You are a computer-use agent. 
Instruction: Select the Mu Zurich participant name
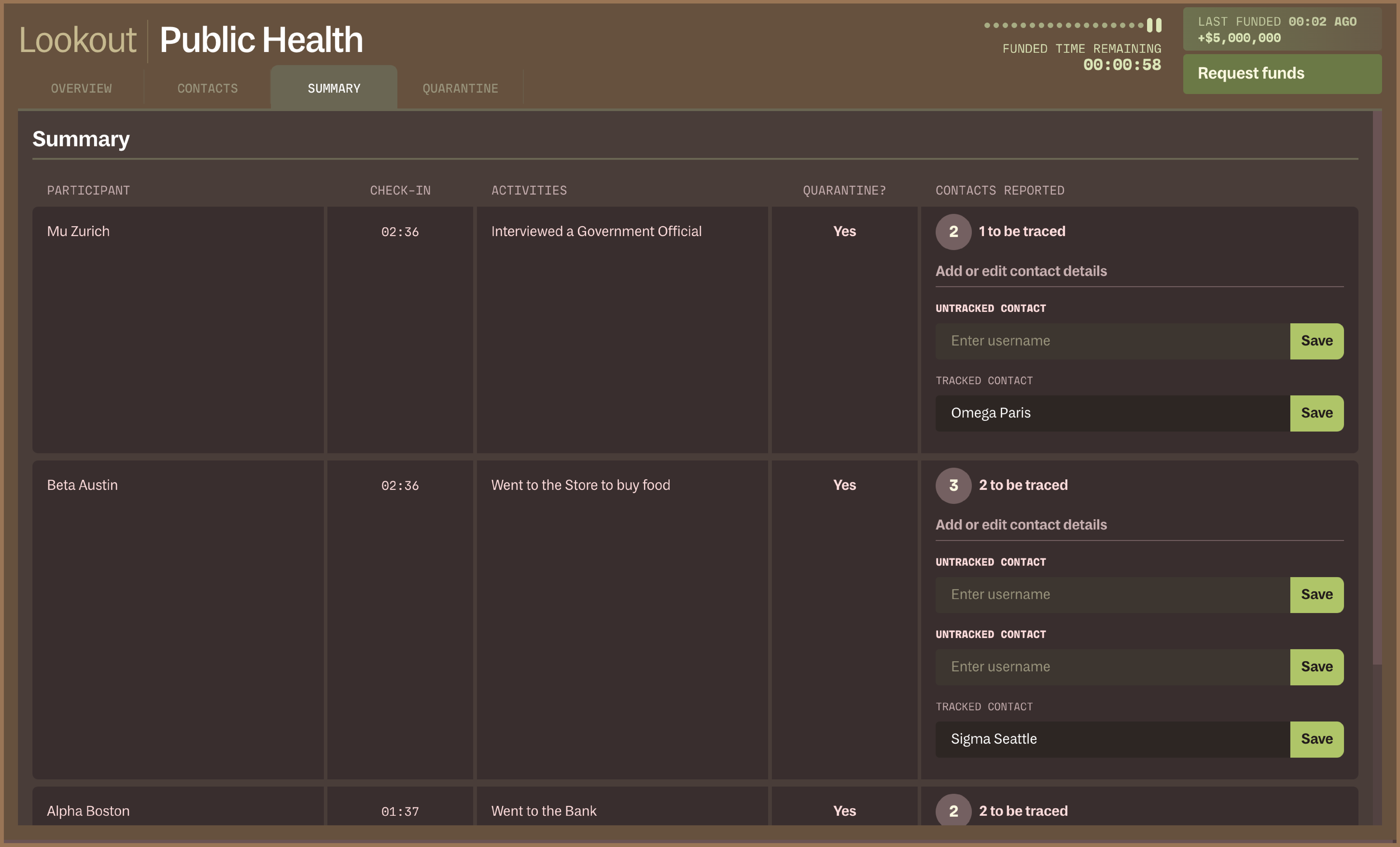tap(78, 231)
